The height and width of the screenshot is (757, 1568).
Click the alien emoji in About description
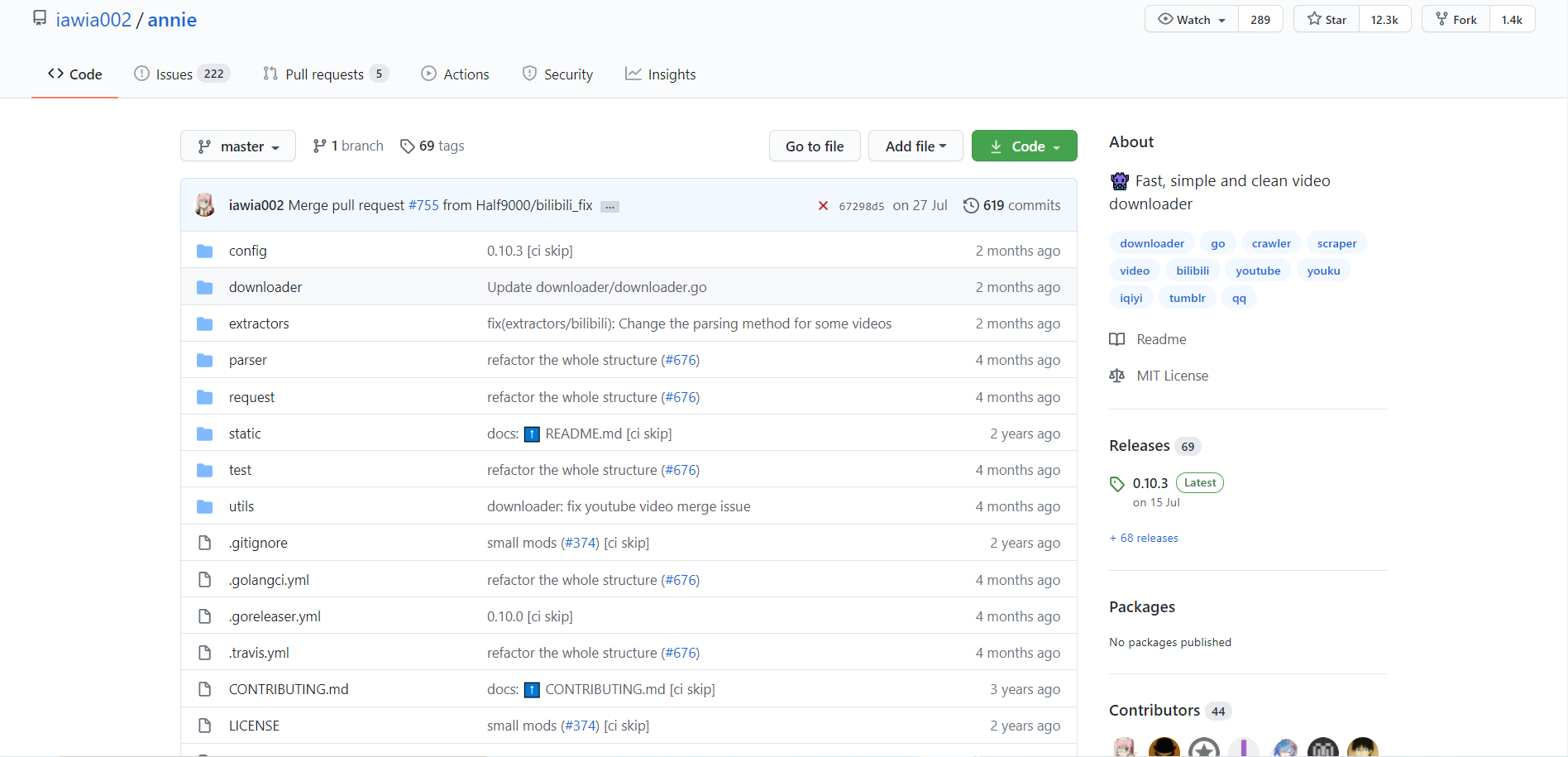point(1120,181)
